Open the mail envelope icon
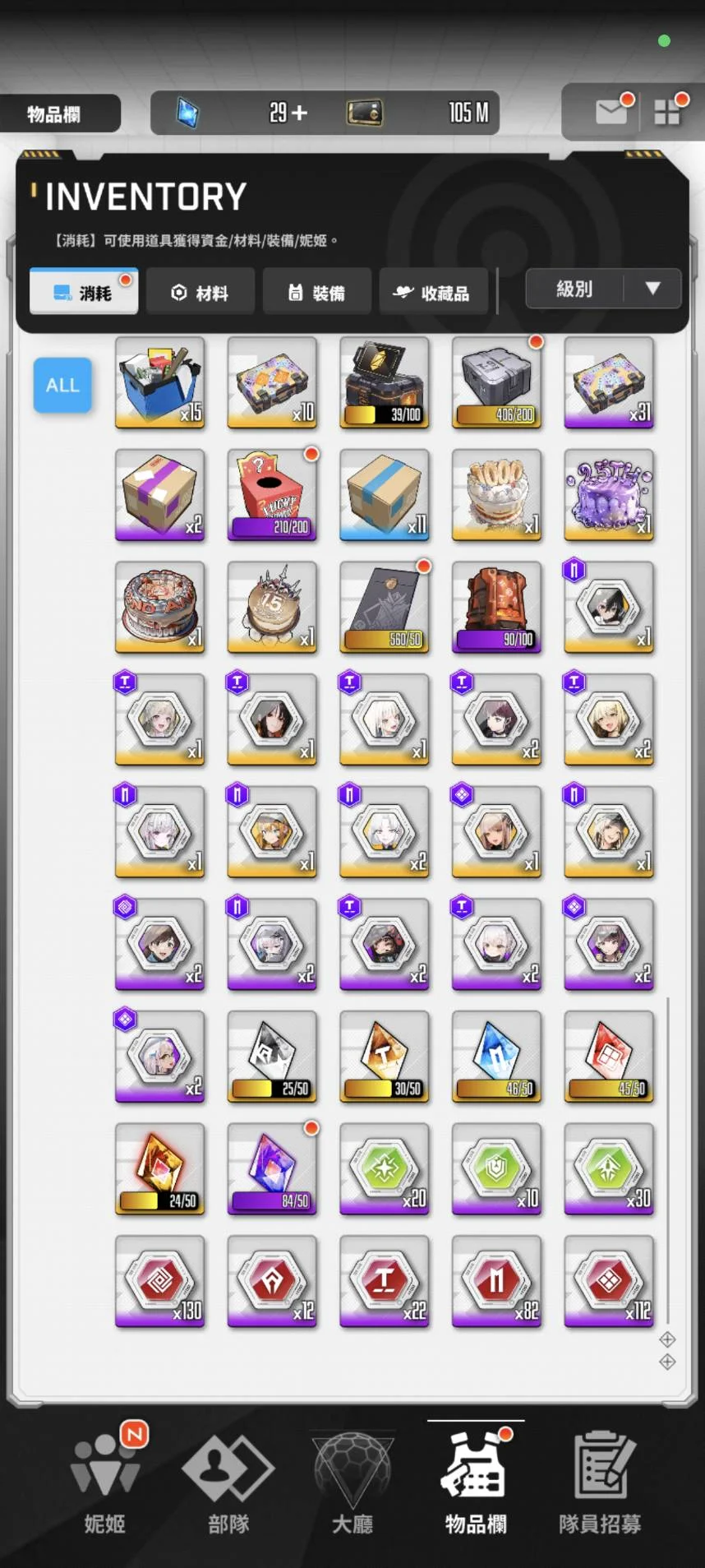705x1568 pixels. point(612,111)
